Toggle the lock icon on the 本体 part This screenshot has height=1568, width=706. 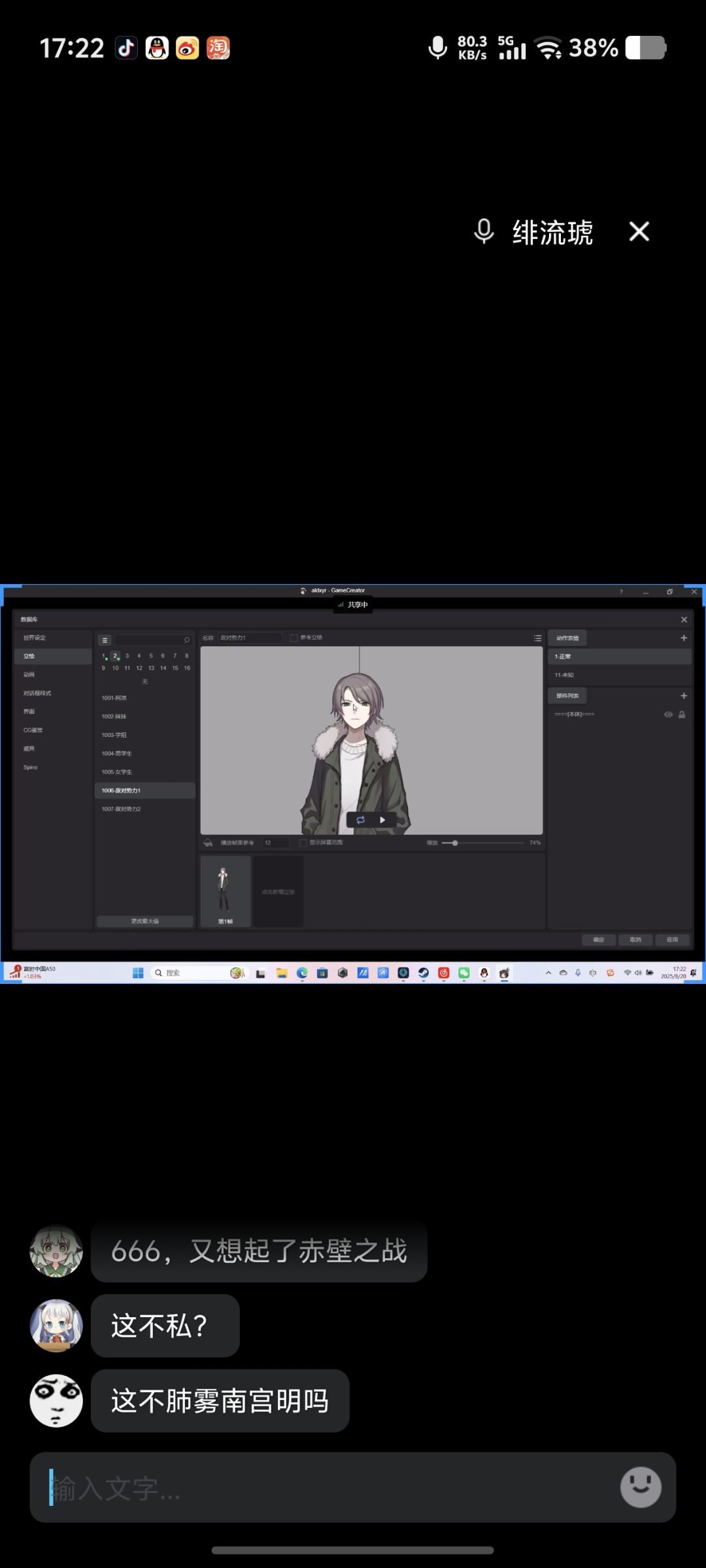[x=682, y=714]
